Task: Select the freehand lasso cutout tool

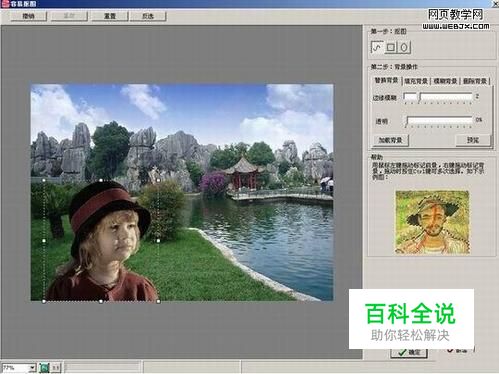Action: (x=377, y=47)
